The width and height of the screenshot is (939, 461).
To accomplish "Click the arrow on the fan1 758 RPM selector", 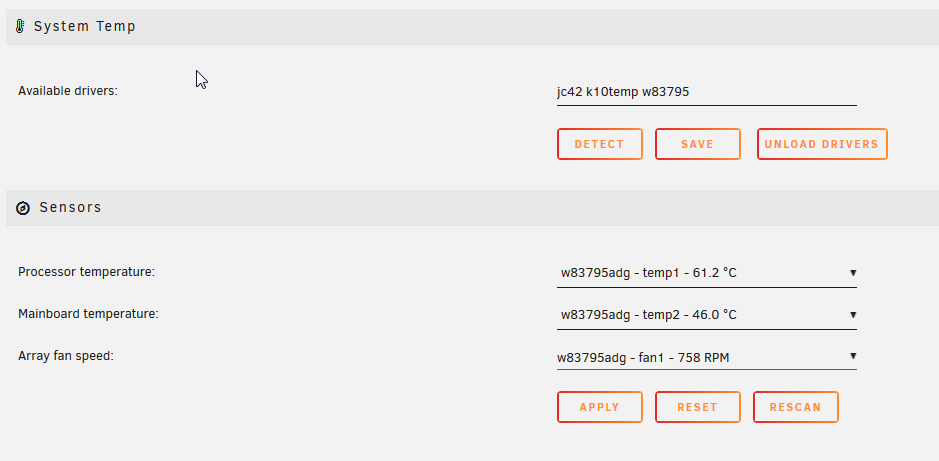I will click(853, 356).
